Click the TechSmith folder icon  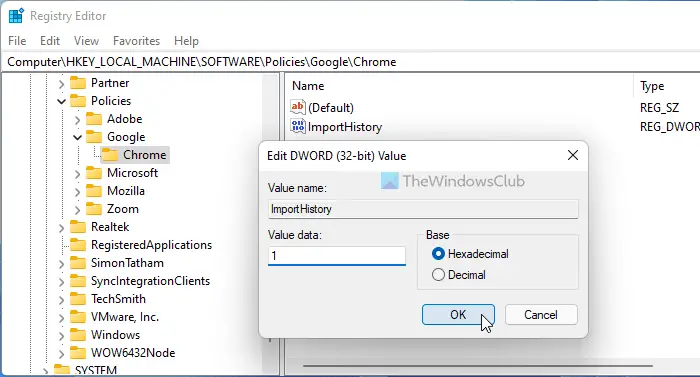pos(78,299)
